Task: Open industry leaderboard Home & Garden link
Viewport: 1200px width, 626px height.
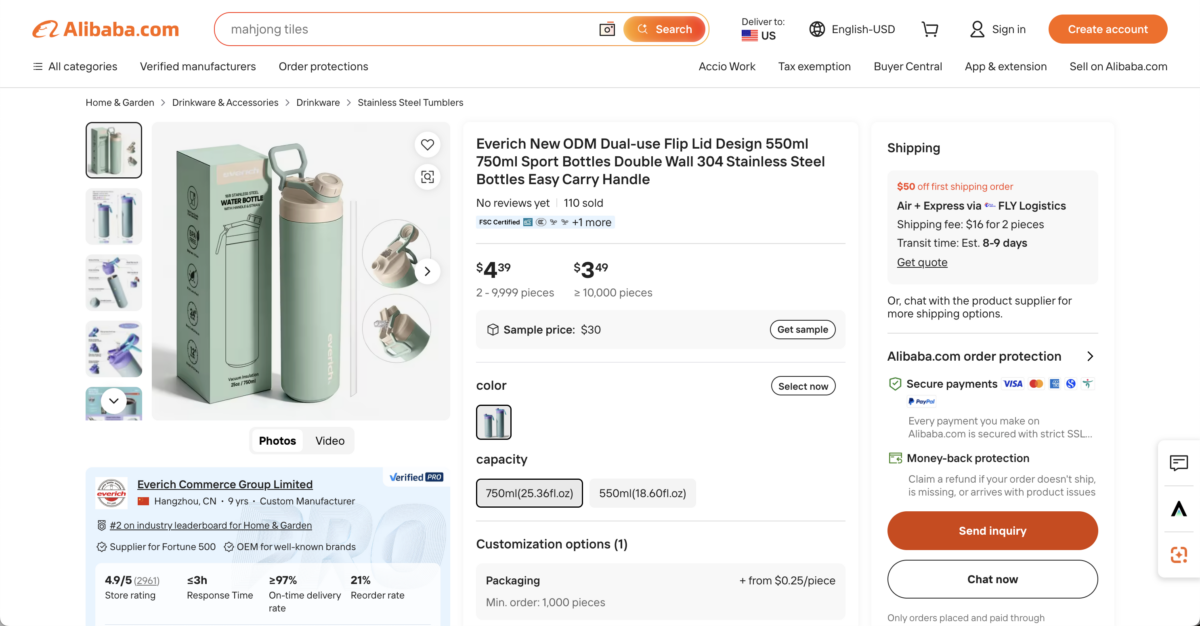Action: click(x=211, y=525)
